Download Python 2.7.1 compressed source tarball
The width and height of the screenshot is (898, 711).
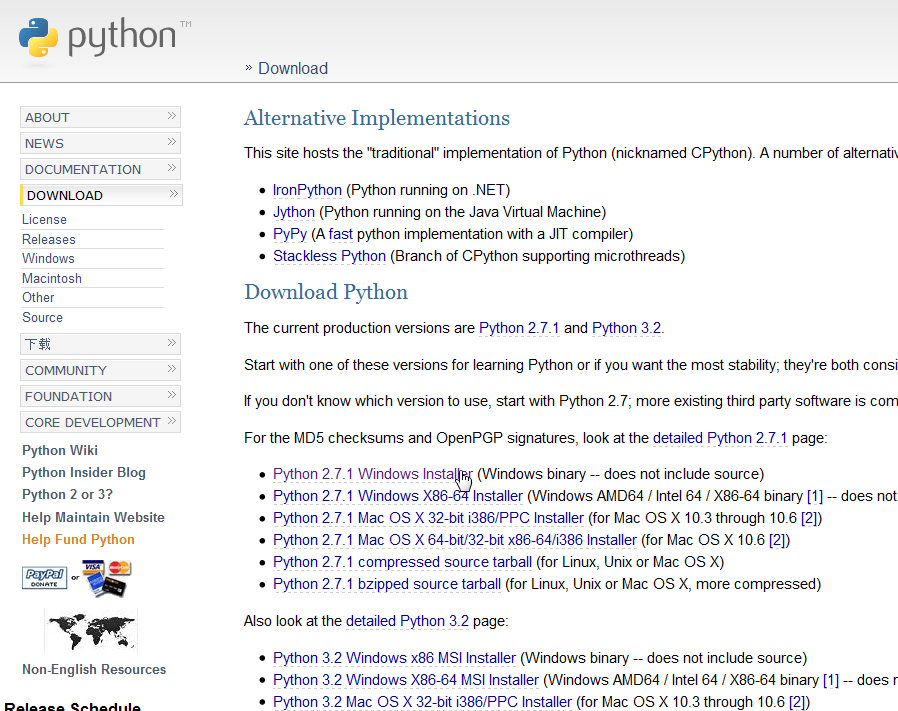403,561
